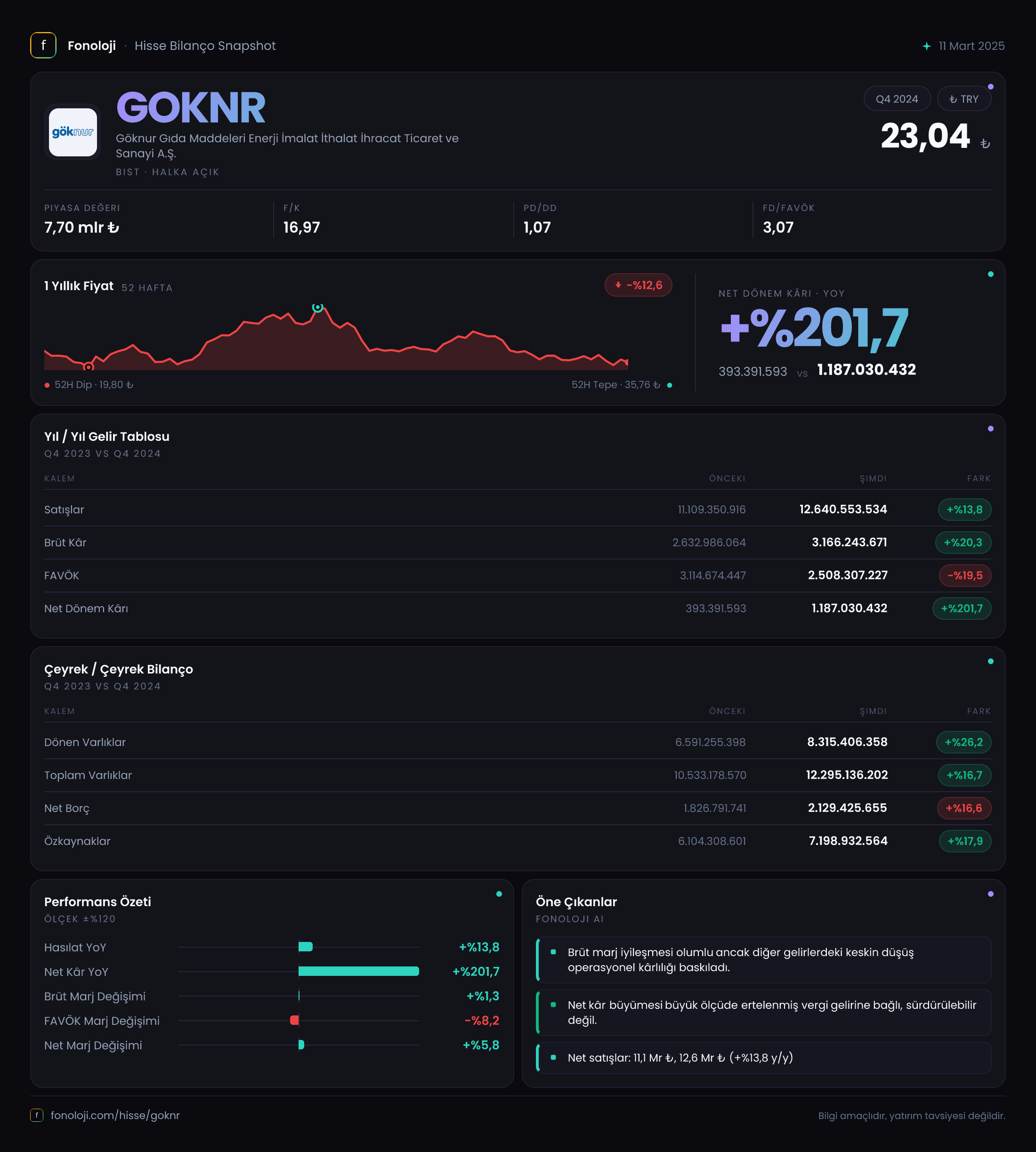1036x1152 pixels.
Task: Click the +%13,8 badge in Satışlar row
Action: pyautogui.click(x=964, y=510)
